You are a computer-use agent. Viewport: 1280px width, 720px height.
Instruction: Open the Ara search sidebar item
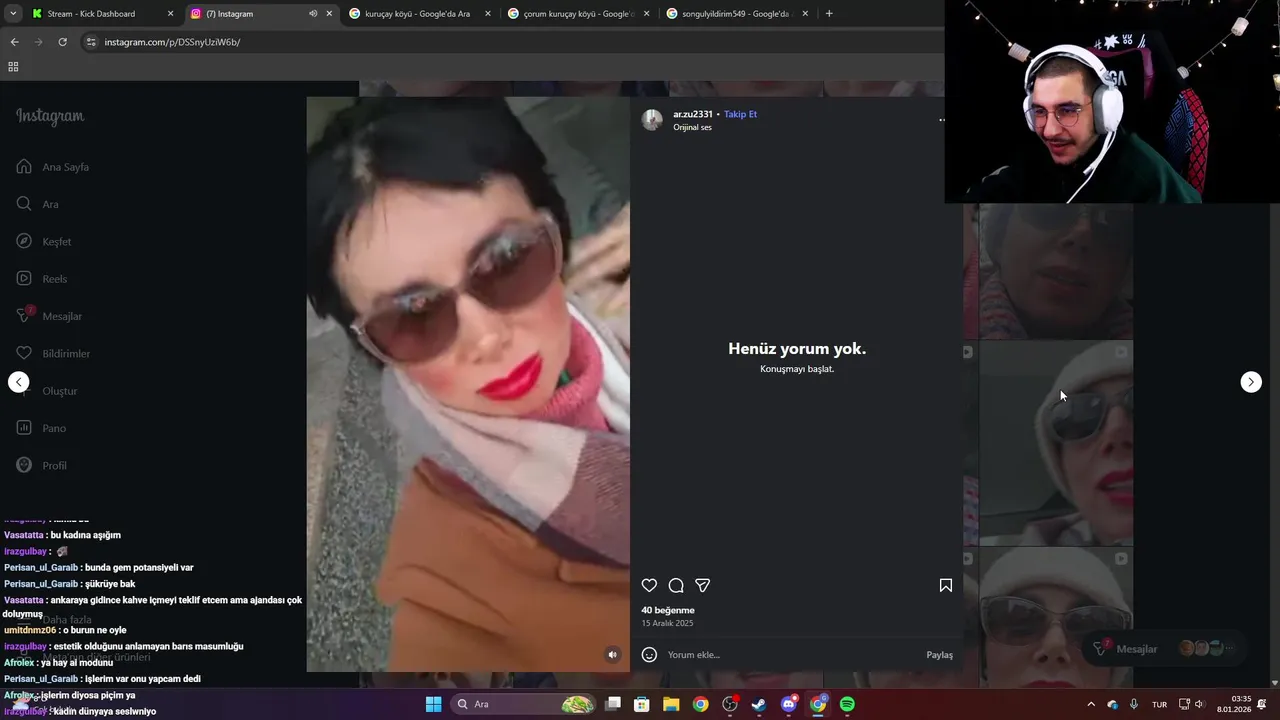pyautogui.click(x=37, y=204)
